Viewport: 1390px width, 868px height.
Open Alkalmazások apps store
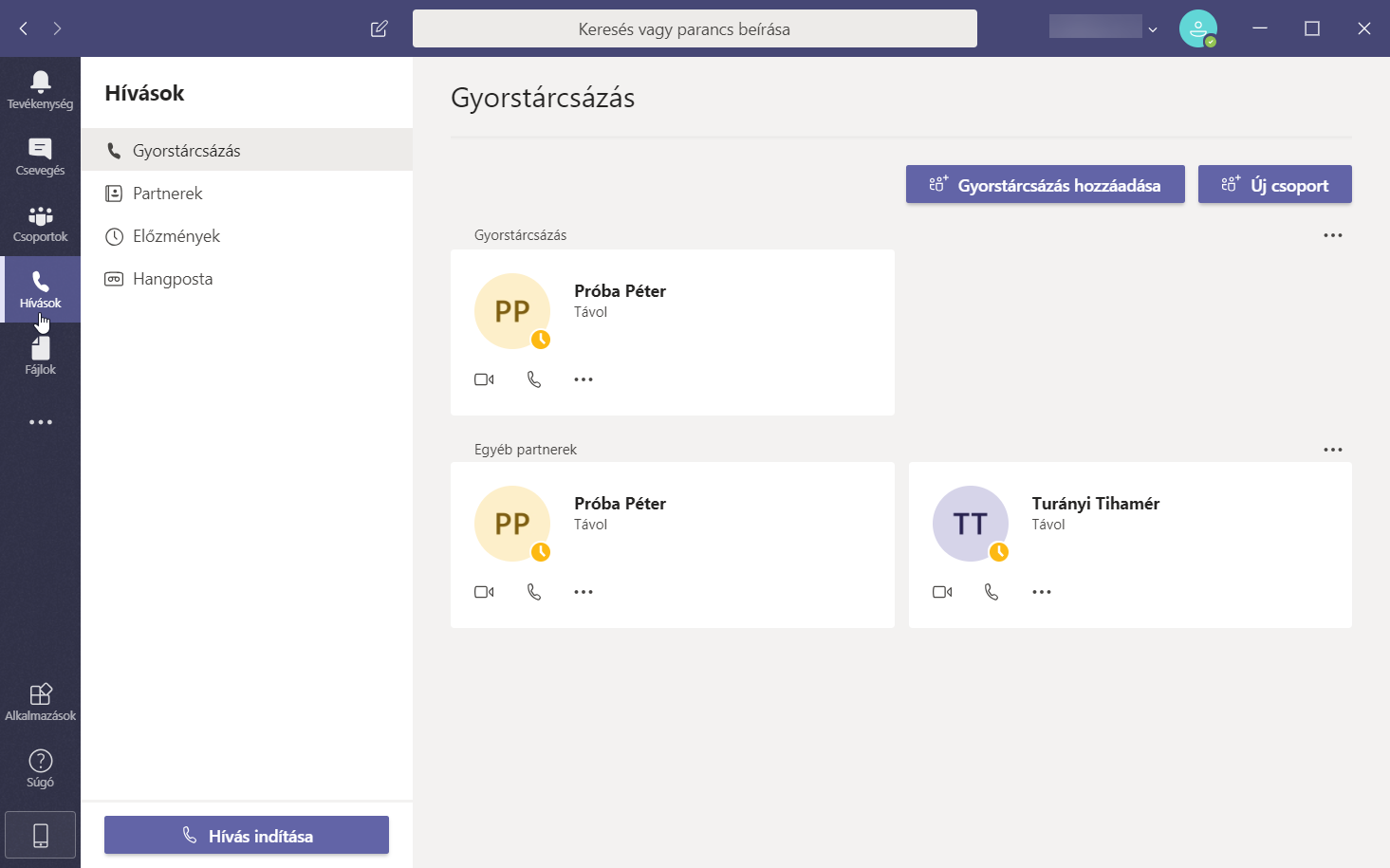point(40,702)
